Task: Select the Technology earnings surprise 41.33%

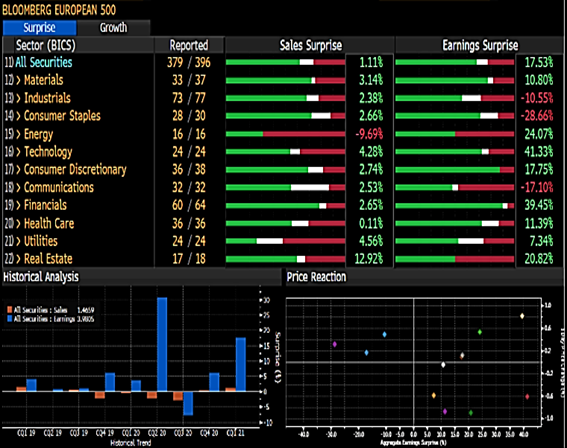Action: pos(539,152)
